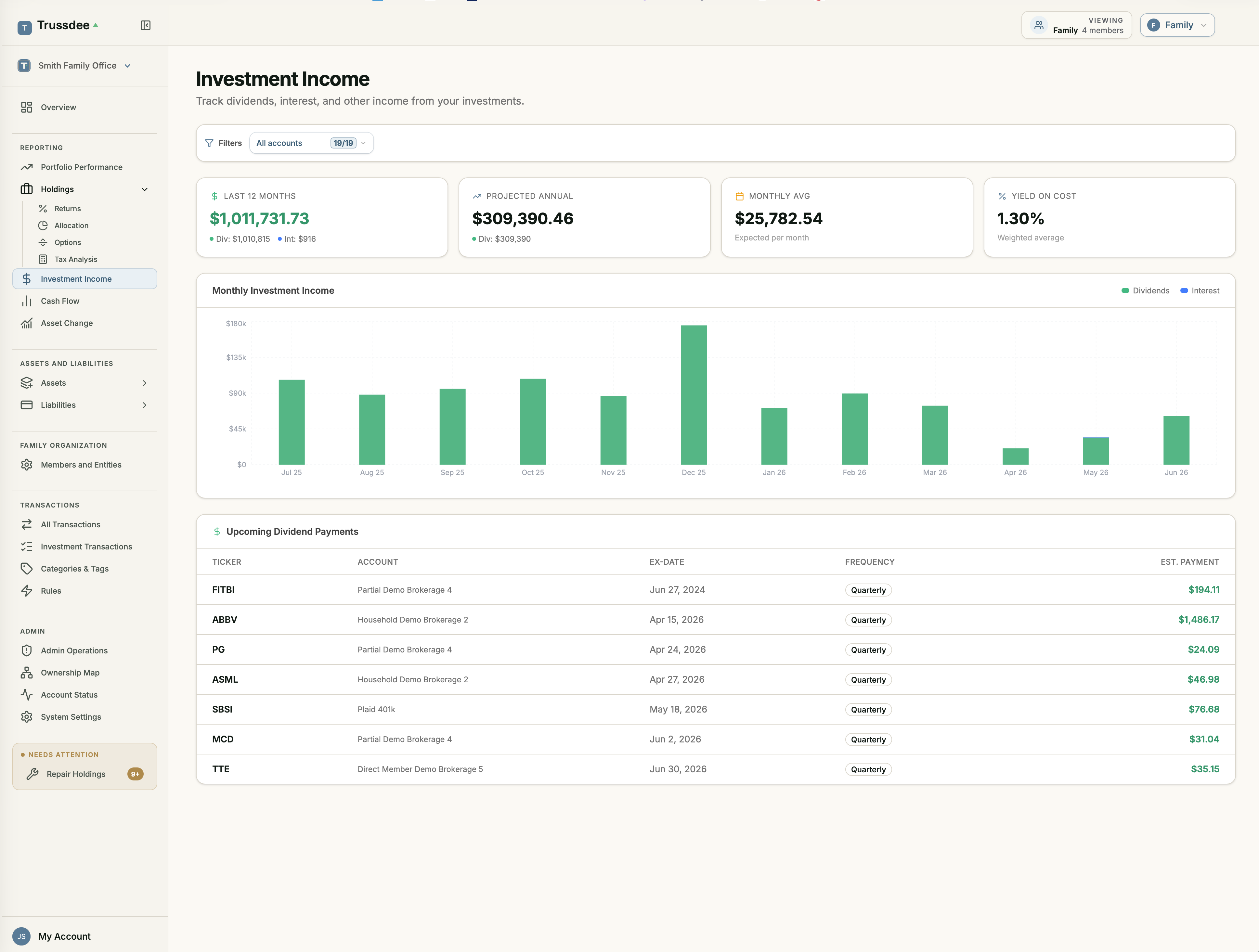Open Asset Change chart icon
The height and width of the screenshot is (952, 1259).
pos(27,323)
